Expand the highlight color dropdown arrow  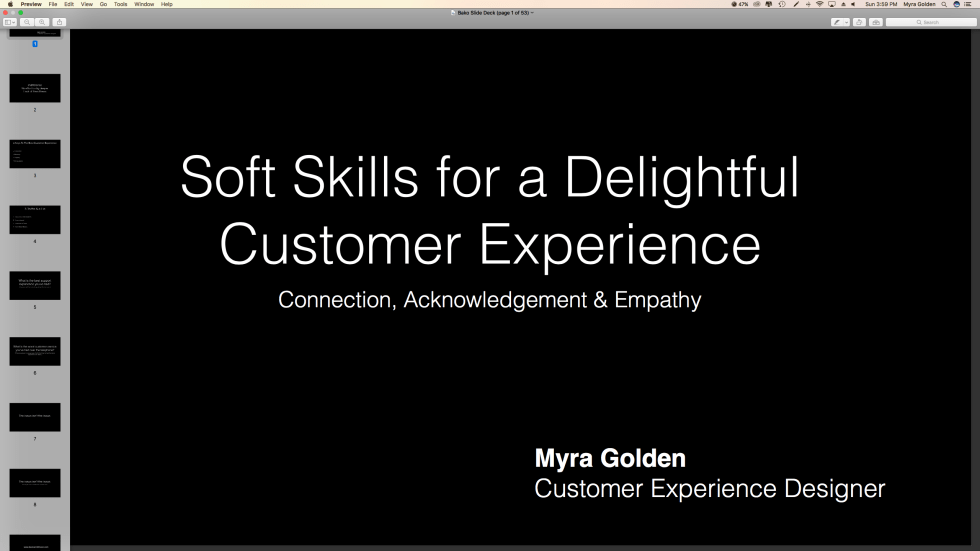click(x=846, y=22)
